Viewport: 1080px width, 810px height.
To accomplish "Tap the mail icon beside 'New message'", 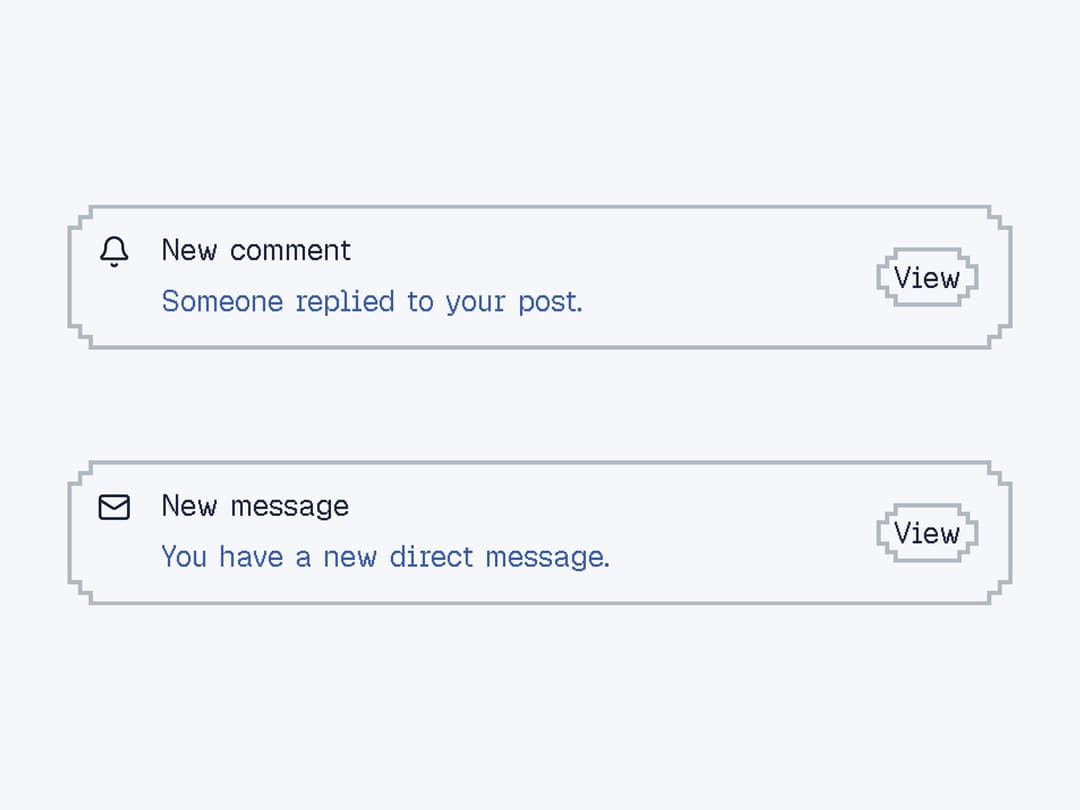I will [114, 507].
